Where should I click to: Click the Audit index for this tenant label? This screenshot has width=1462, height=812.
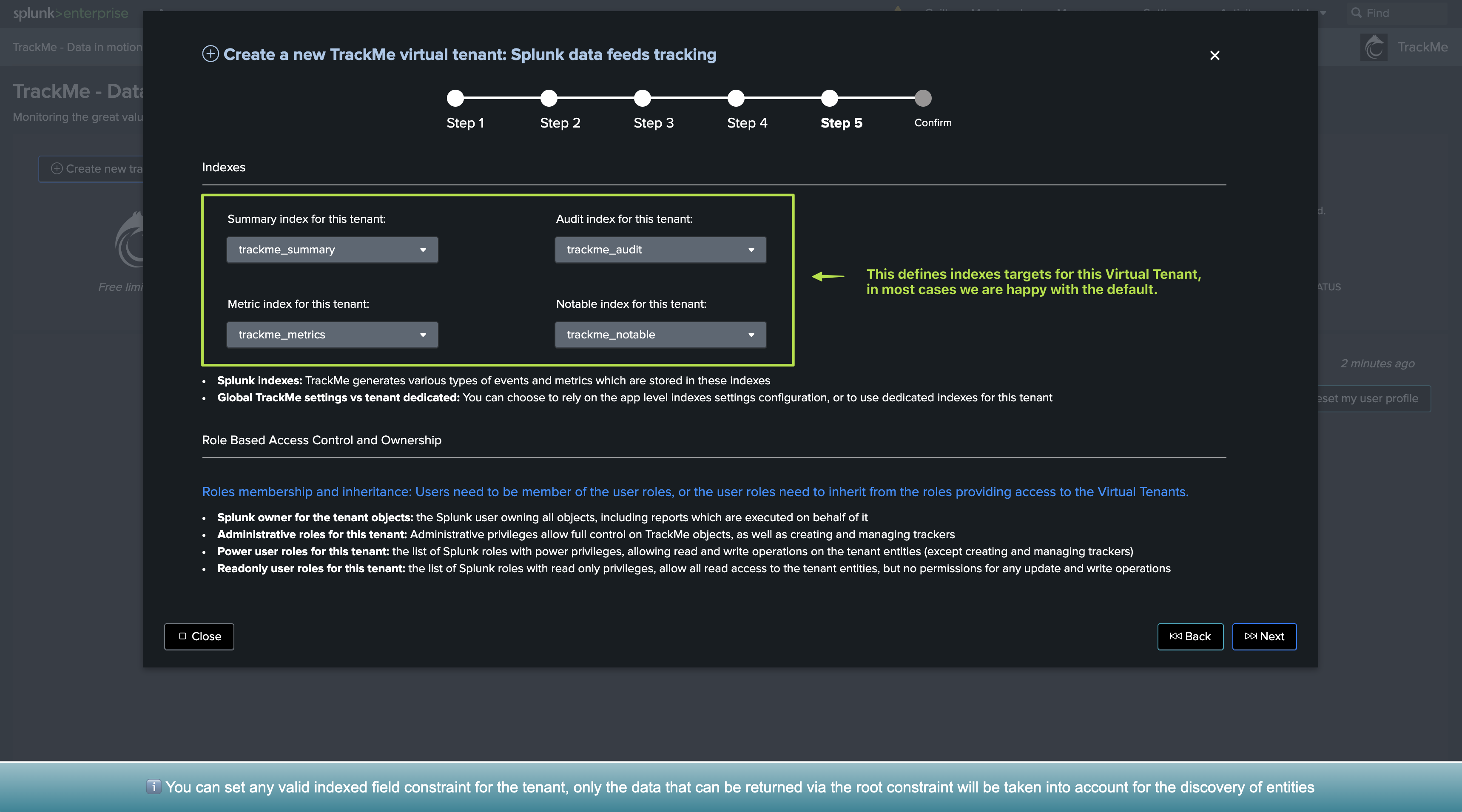(x=624, y=219)
